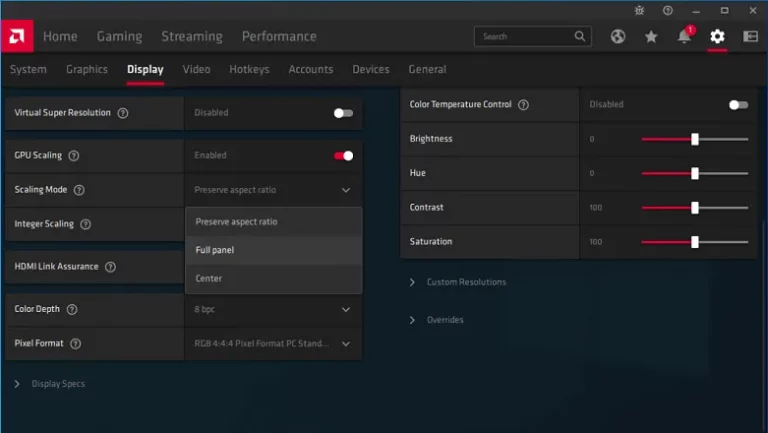Enable Virtual Super Resolution toggle
768x433 pixels.
coord(343,113)
